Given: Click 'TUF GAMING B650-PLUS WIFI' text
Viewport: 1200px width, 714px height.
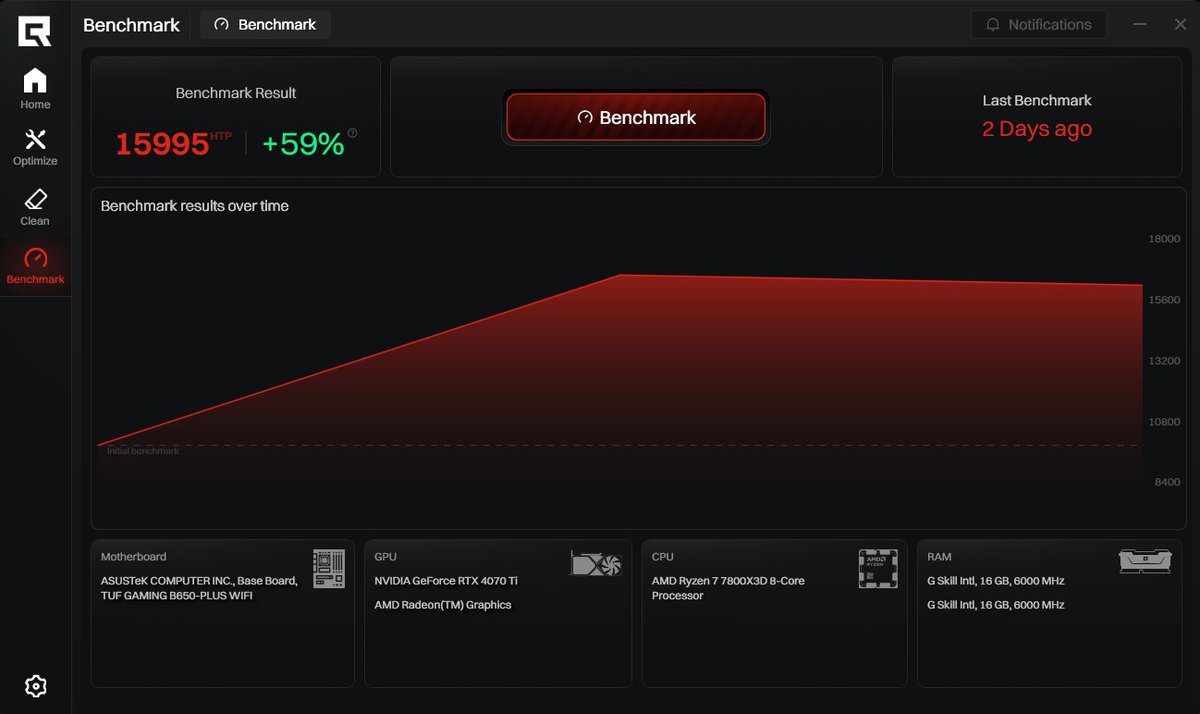Looking at the screenshot, I should click(x=177, y=596).
